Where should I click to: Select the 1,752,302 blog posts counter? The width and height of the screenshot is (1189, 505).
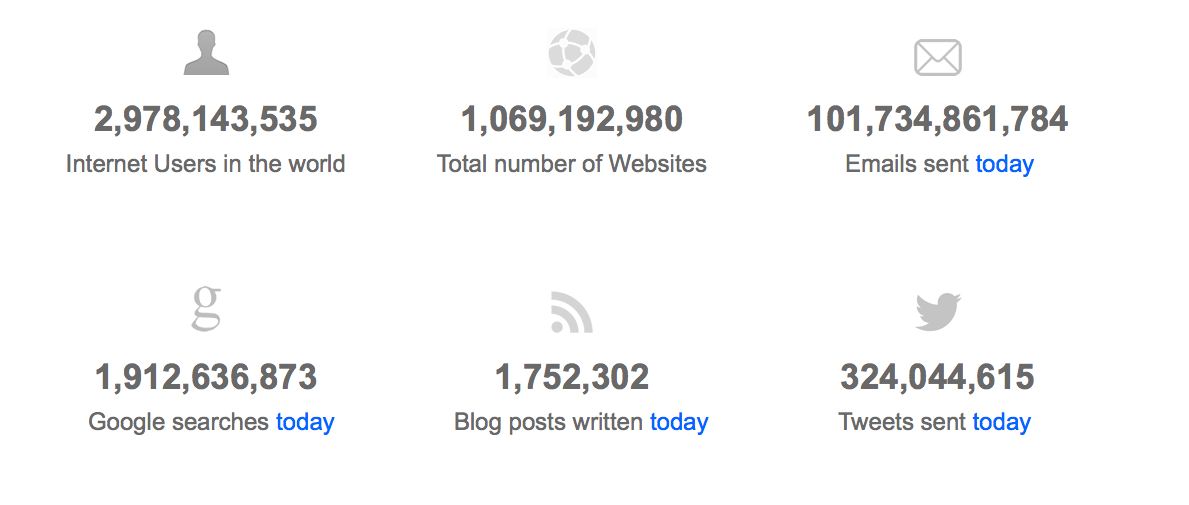tap(572, 378)
